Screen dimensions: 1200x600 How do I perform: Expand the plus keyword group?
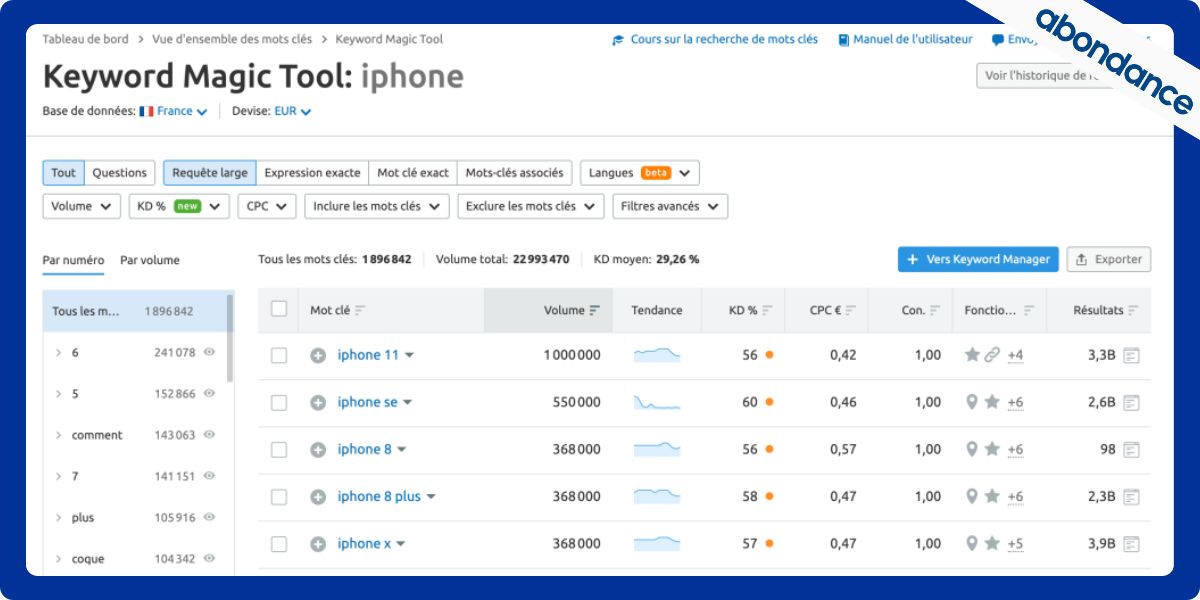pos(59,518)
